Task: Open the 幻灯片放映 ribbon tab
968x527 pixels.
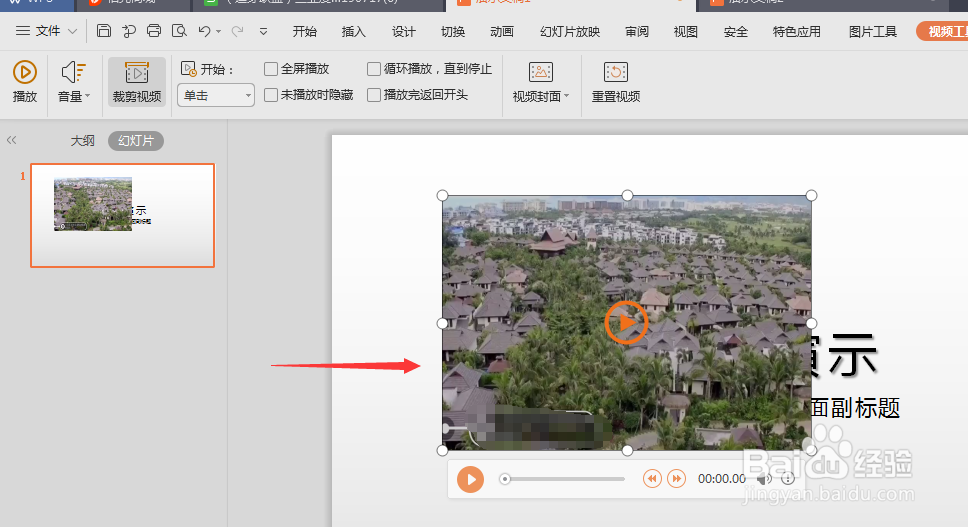Action: 570,31
